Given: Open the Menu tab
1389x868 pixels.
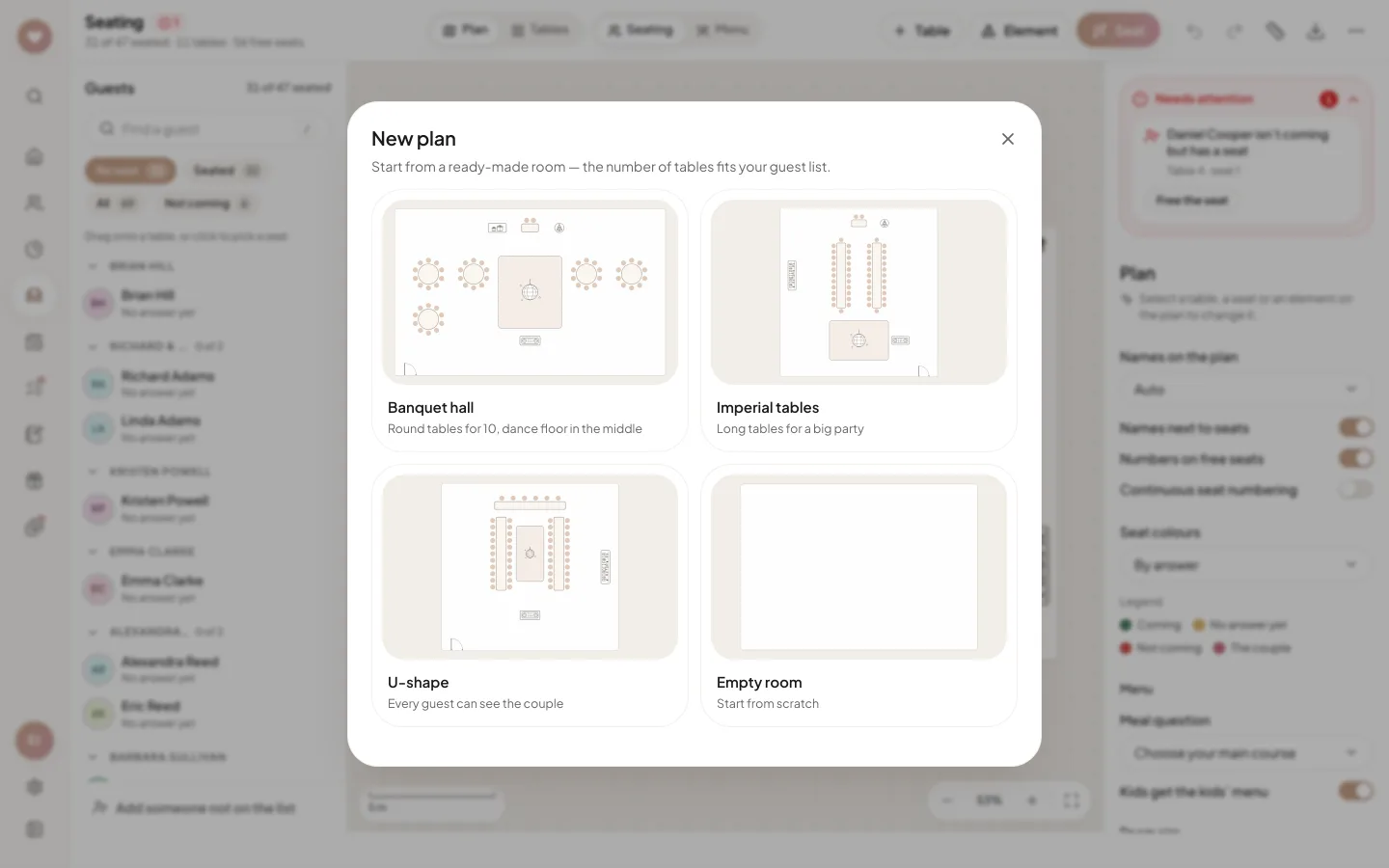Looking at the screenshot, I should click(x=722, y=30).
